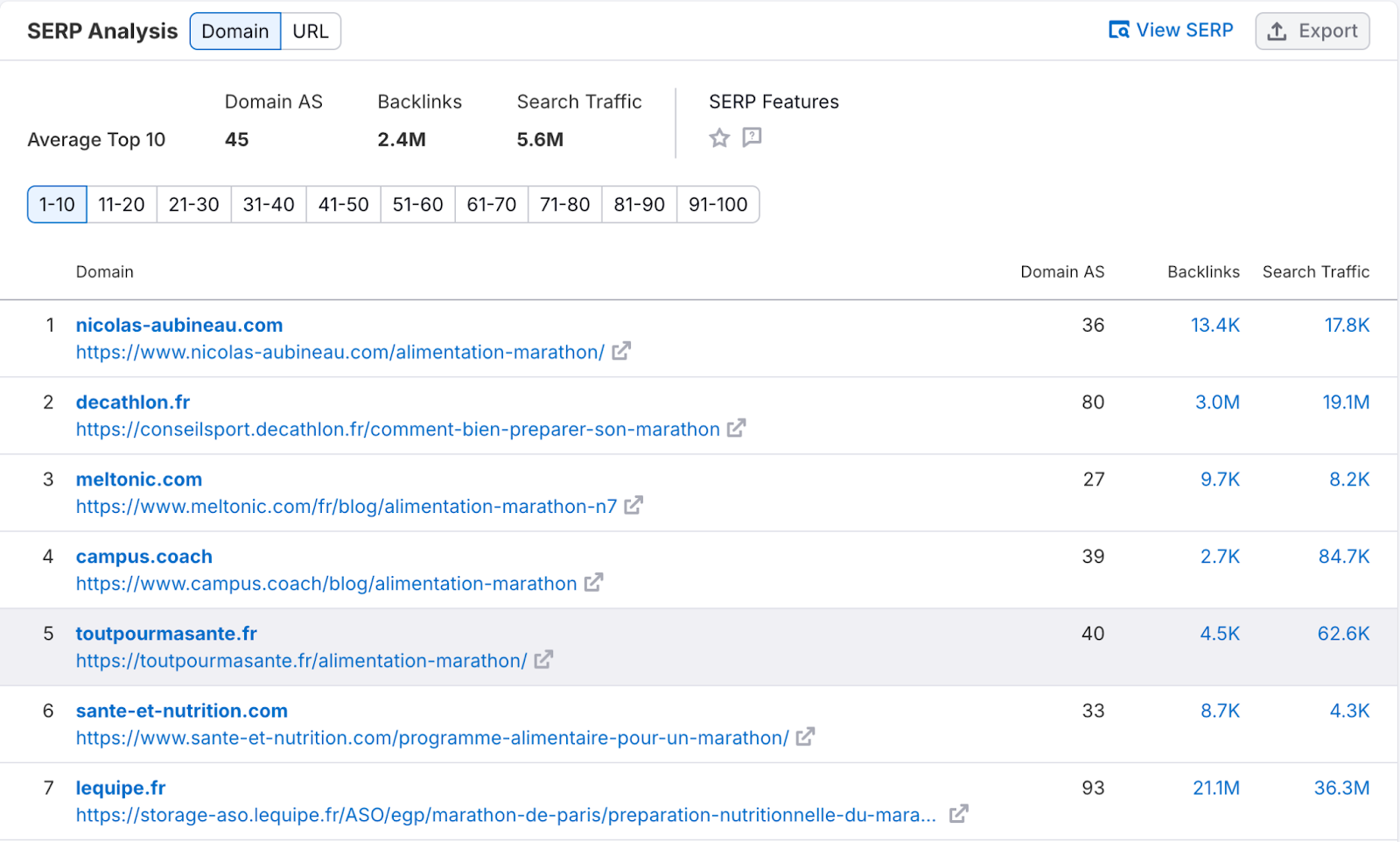Select the 51-60 results range
Viewport: 1400px width, 842px height.
click(x=418, y=205)
